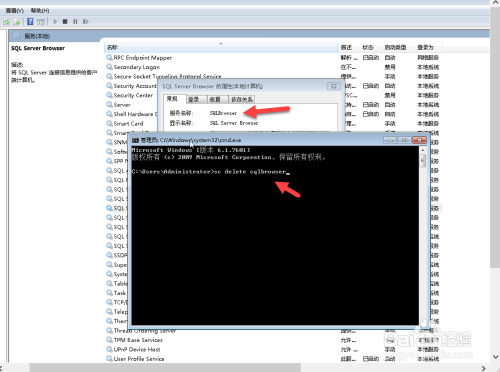
Task: Click inside the cmd window command line
Action: click(211, 172)
